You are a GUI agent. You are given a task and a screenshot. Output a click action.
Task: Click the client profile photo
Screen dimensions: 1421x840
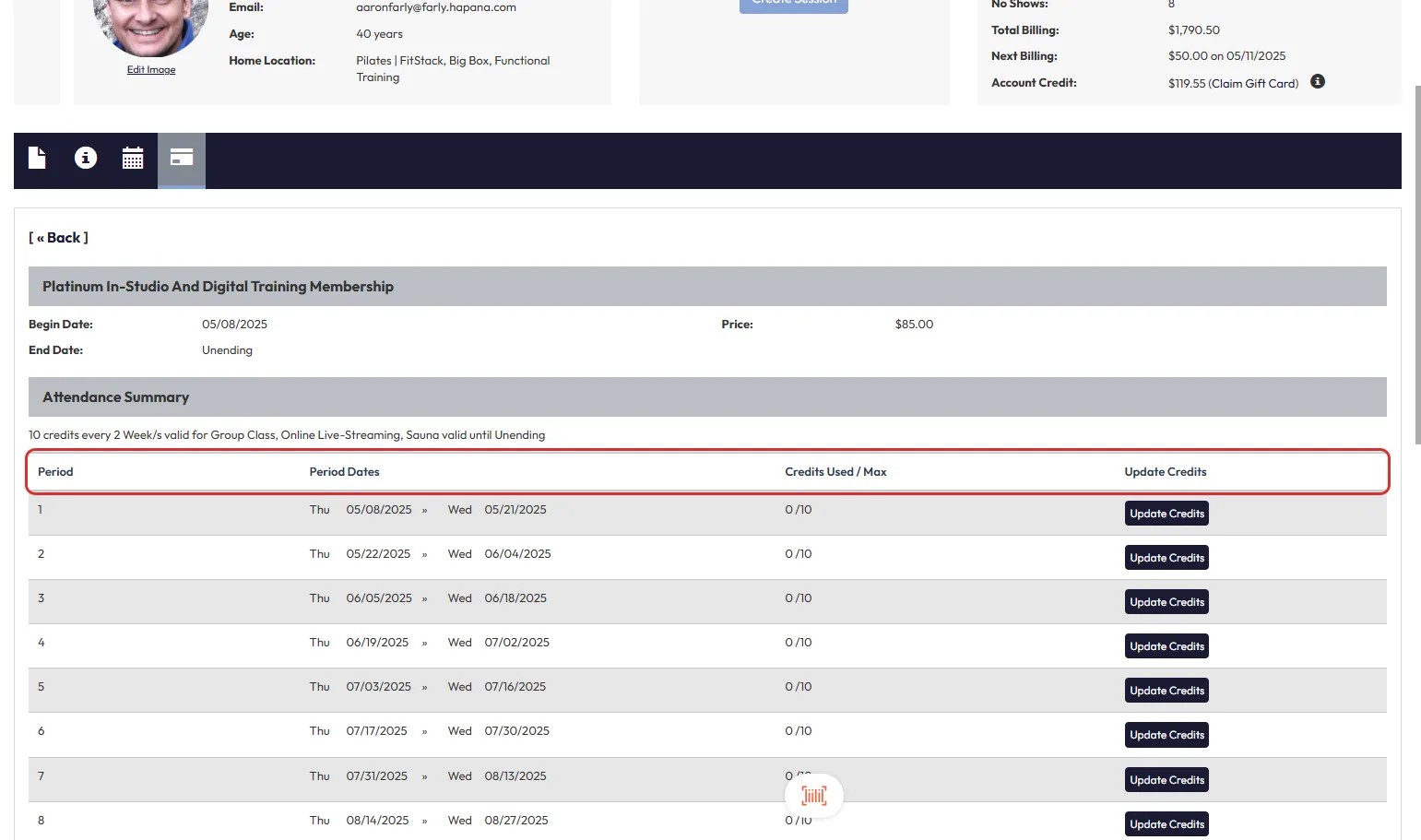151,25
